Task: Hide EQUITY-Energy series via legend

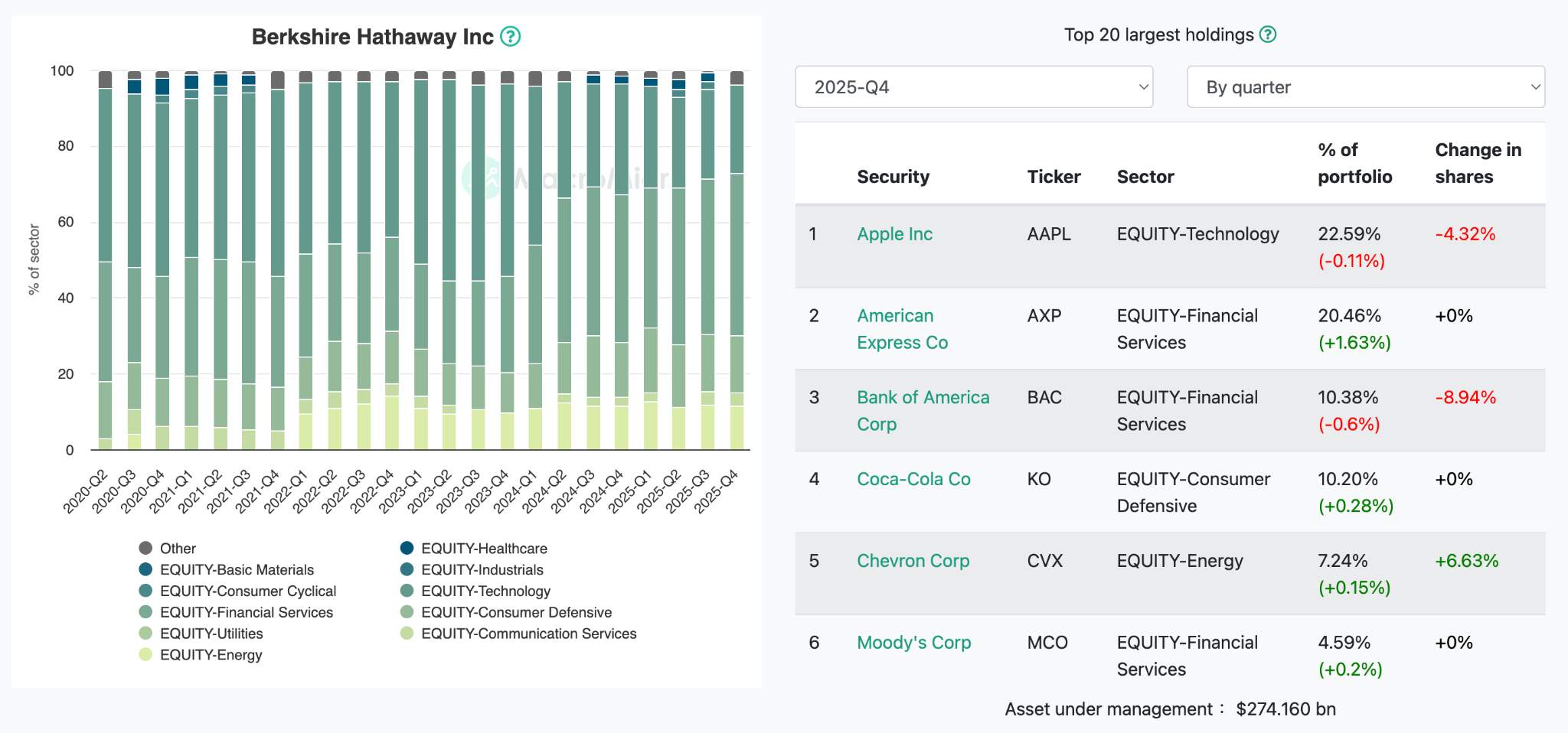Action: click(x=211, y=655)
